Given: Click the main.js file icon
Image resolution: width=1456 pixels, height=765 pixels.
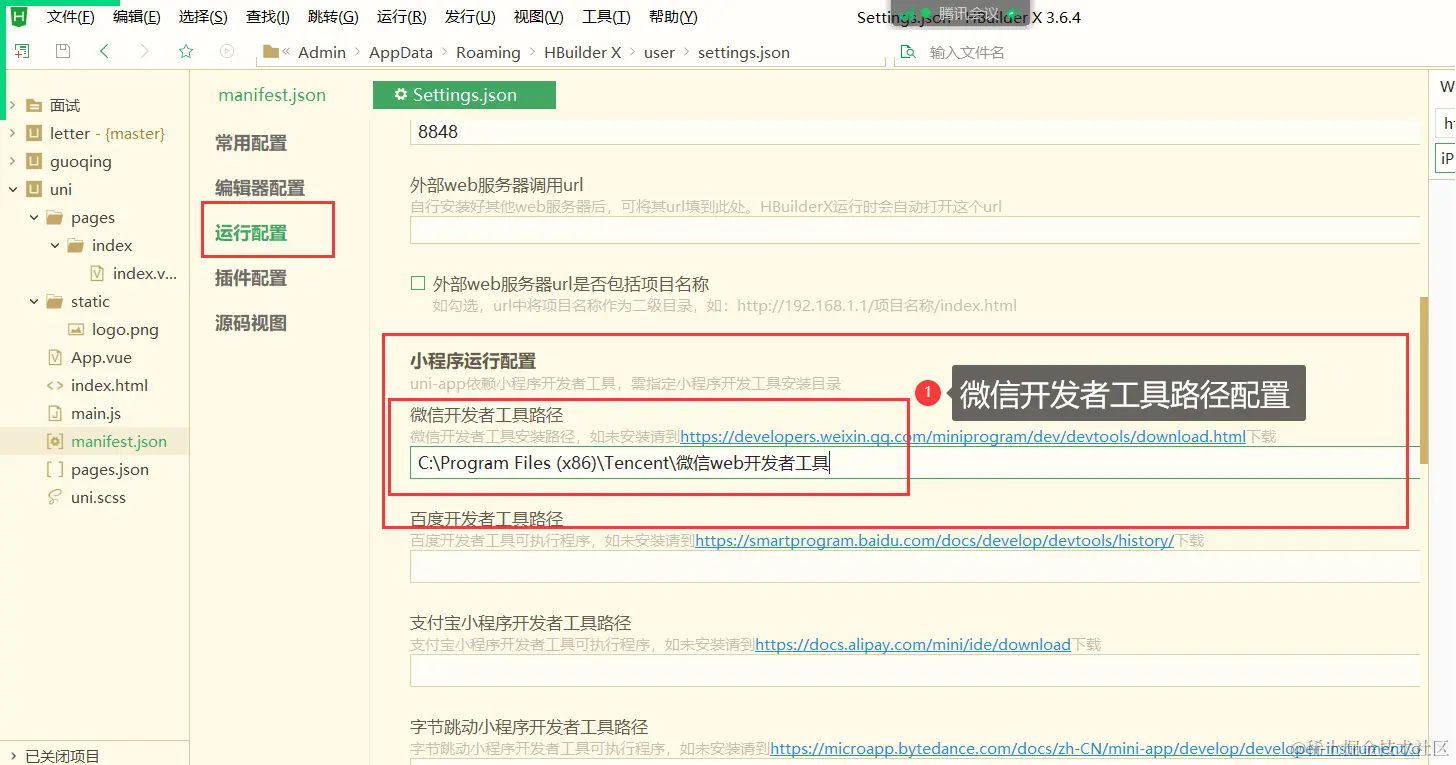Looking at the screenshot, I should tap(55, 413).
